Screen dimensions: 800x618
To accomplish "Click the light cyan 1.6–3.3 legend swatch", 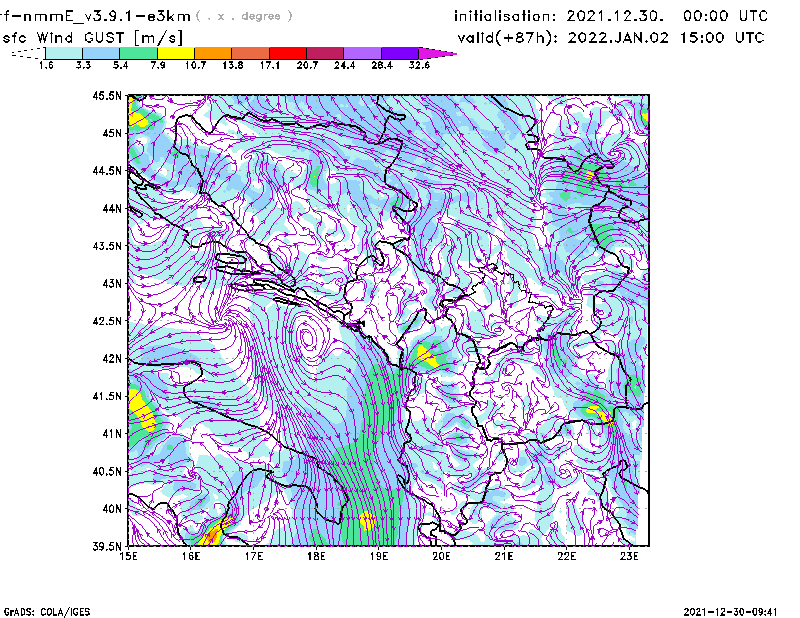I will (64, 53).
